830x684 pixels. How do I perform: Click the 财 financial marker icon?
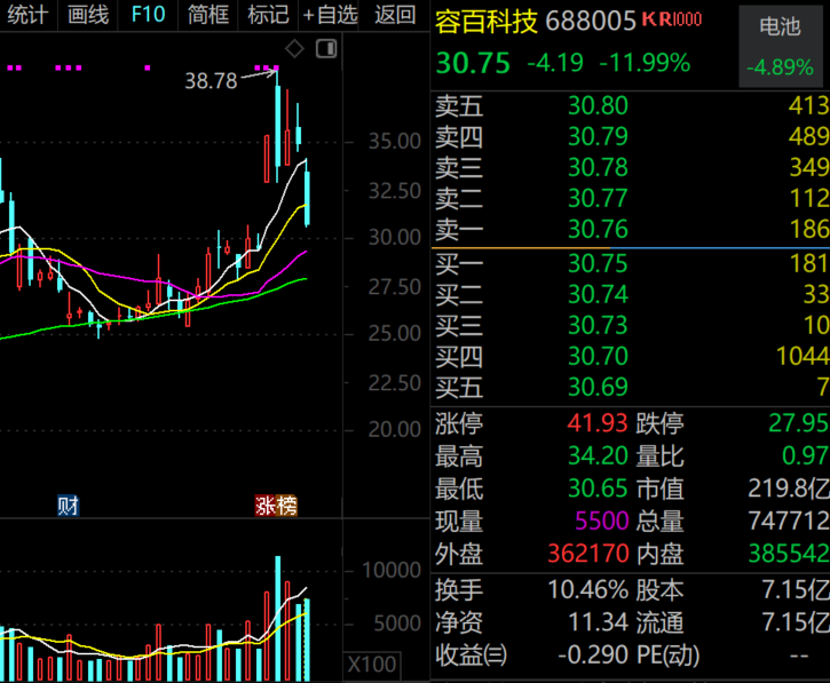pos(68,506)
